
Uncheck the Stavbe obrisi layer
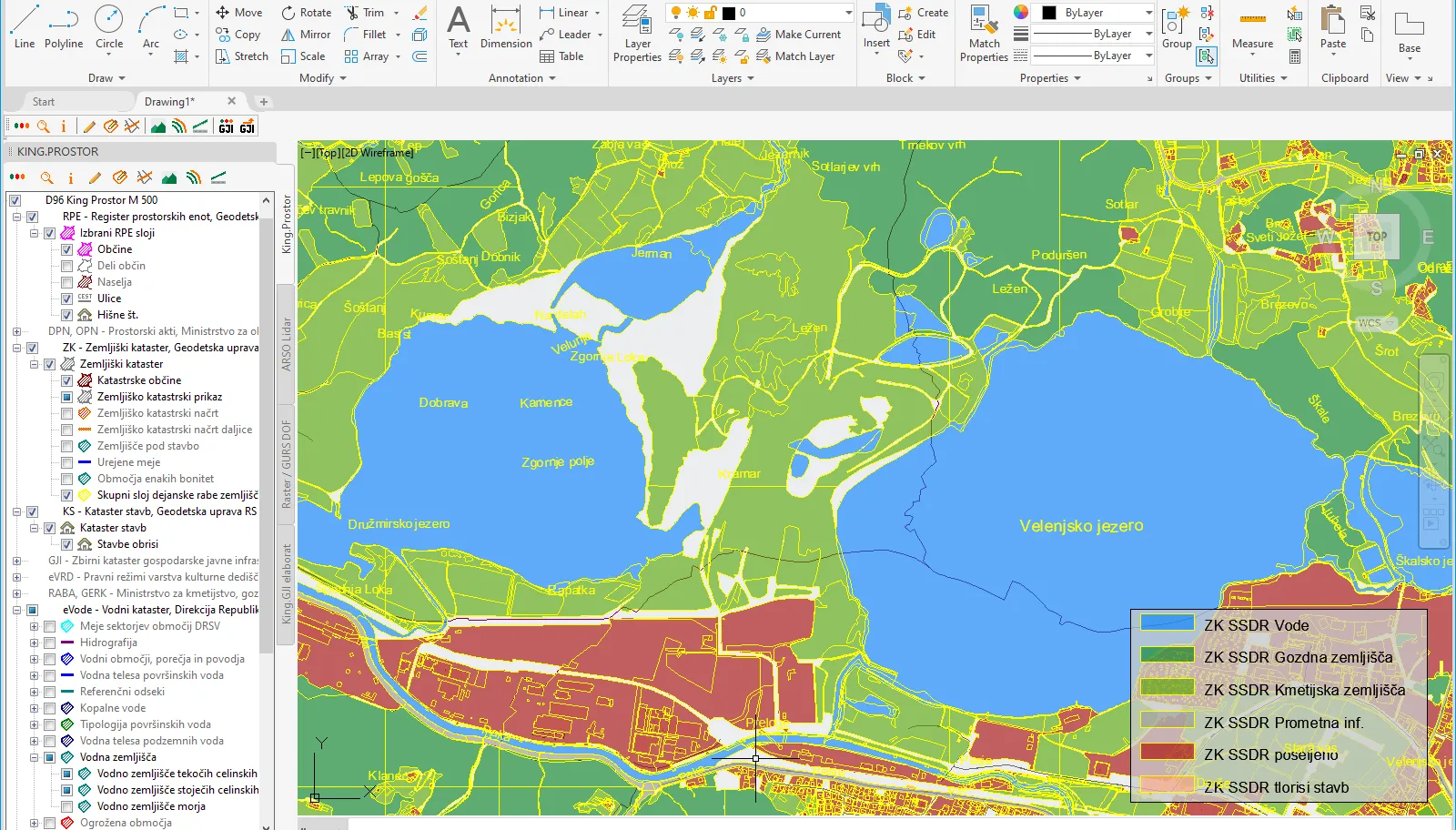[66, 544]
